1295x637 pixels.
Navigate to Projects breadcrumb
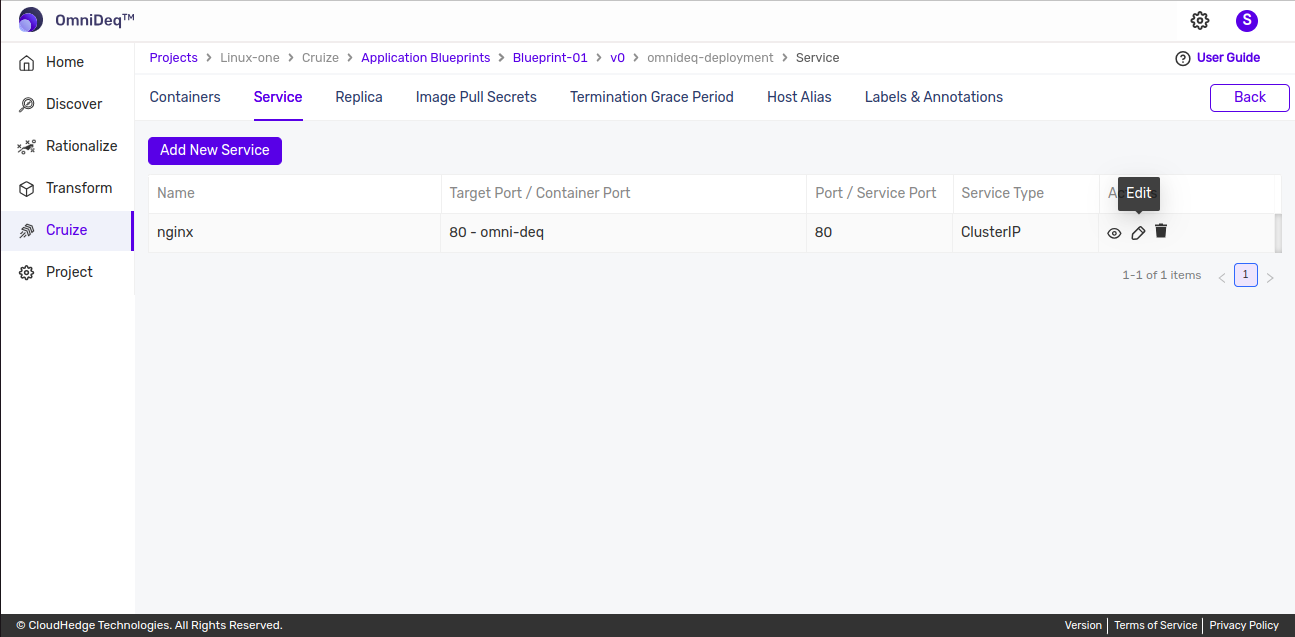pos(174,58)
